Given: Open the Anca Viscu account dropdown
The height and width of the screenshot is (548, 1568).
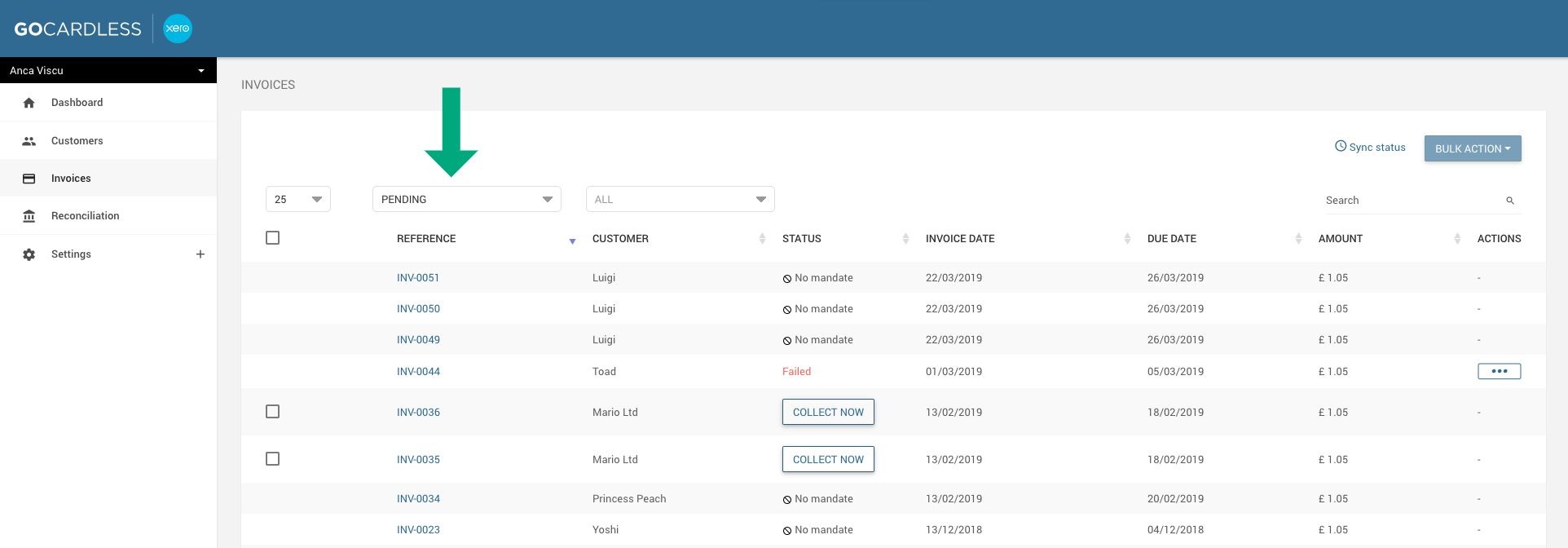Looking at the screenshot, I should point(108,70).
